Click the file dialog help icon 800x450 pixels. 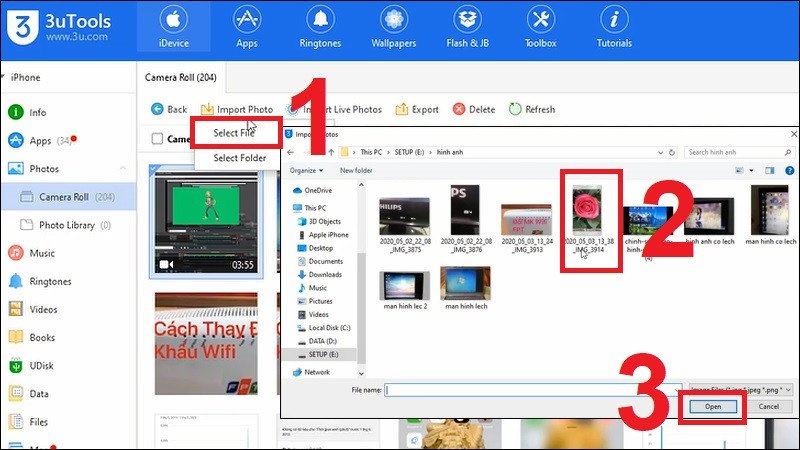pyautogui.click(x=789, y=170)
